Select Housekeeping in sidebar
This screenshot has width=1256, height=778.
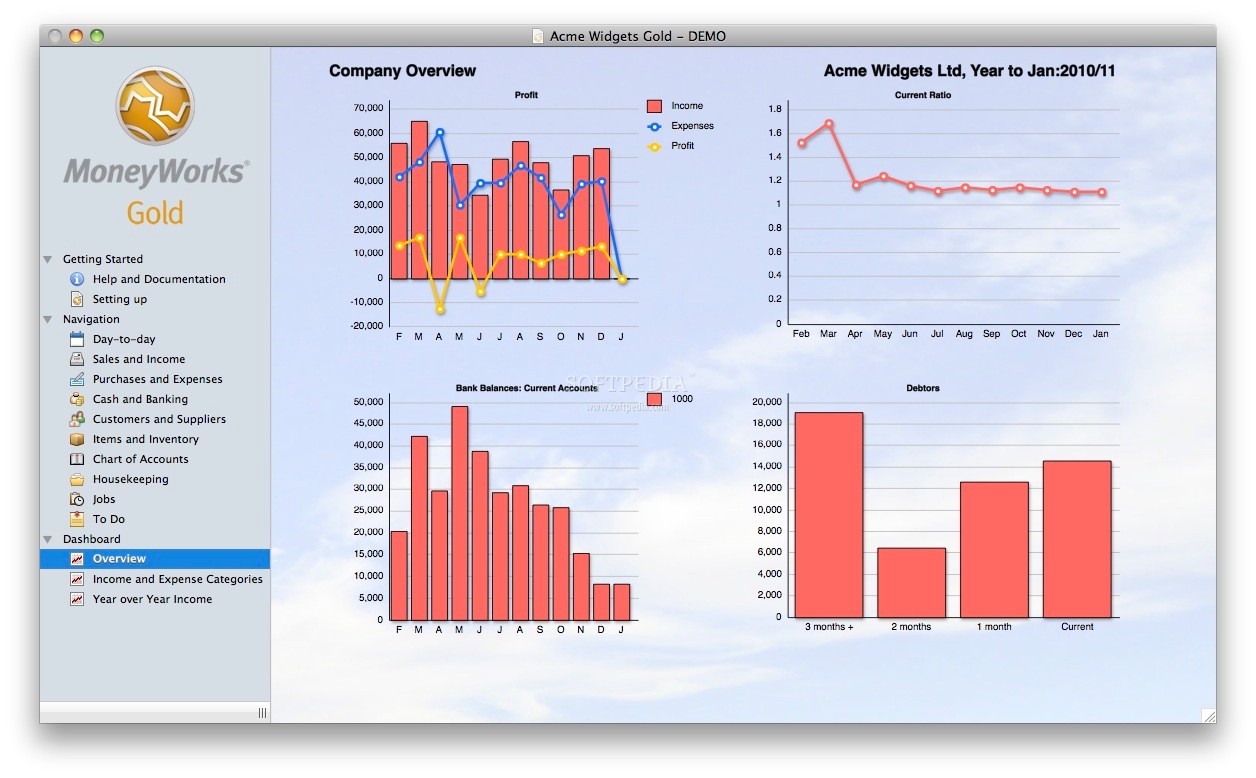pos(131,479)
